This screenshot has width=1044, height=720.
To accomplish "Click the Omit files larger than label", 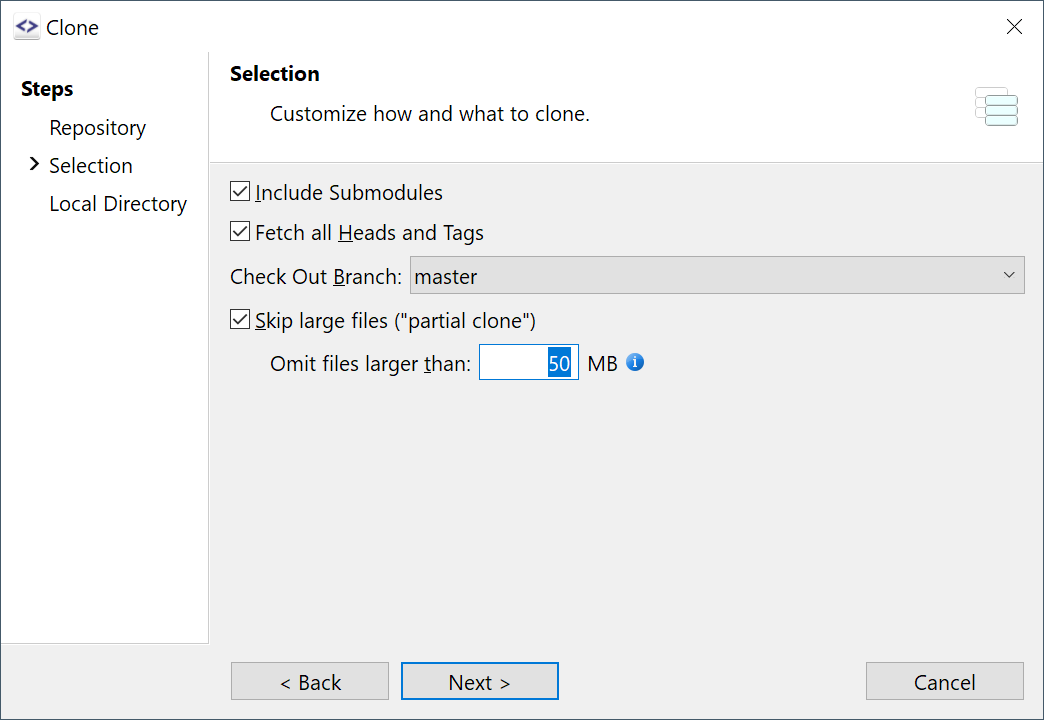I will [369, 364].
